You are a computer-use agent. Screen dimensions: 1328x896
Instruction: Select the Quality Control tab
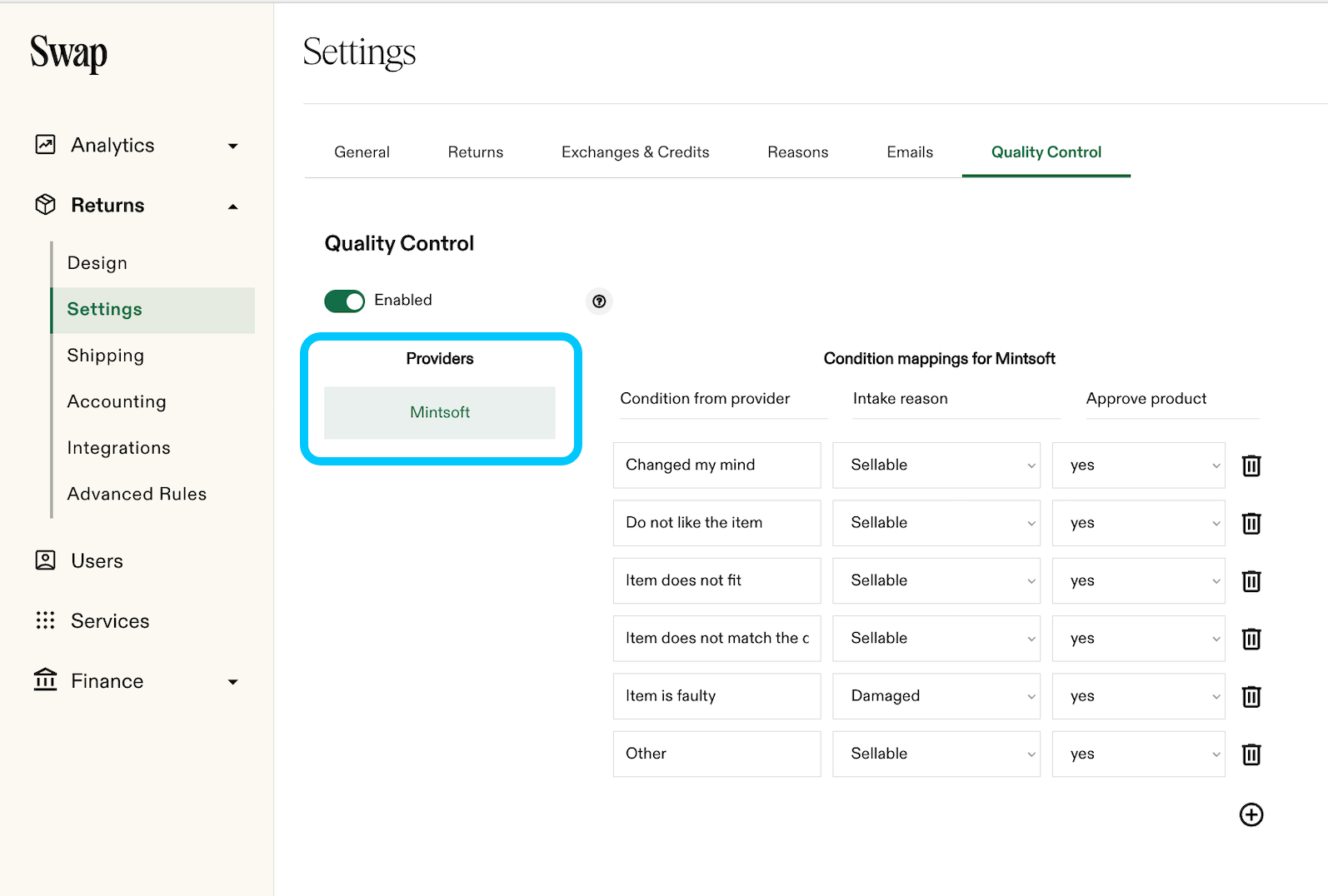tap(1046, 152)
